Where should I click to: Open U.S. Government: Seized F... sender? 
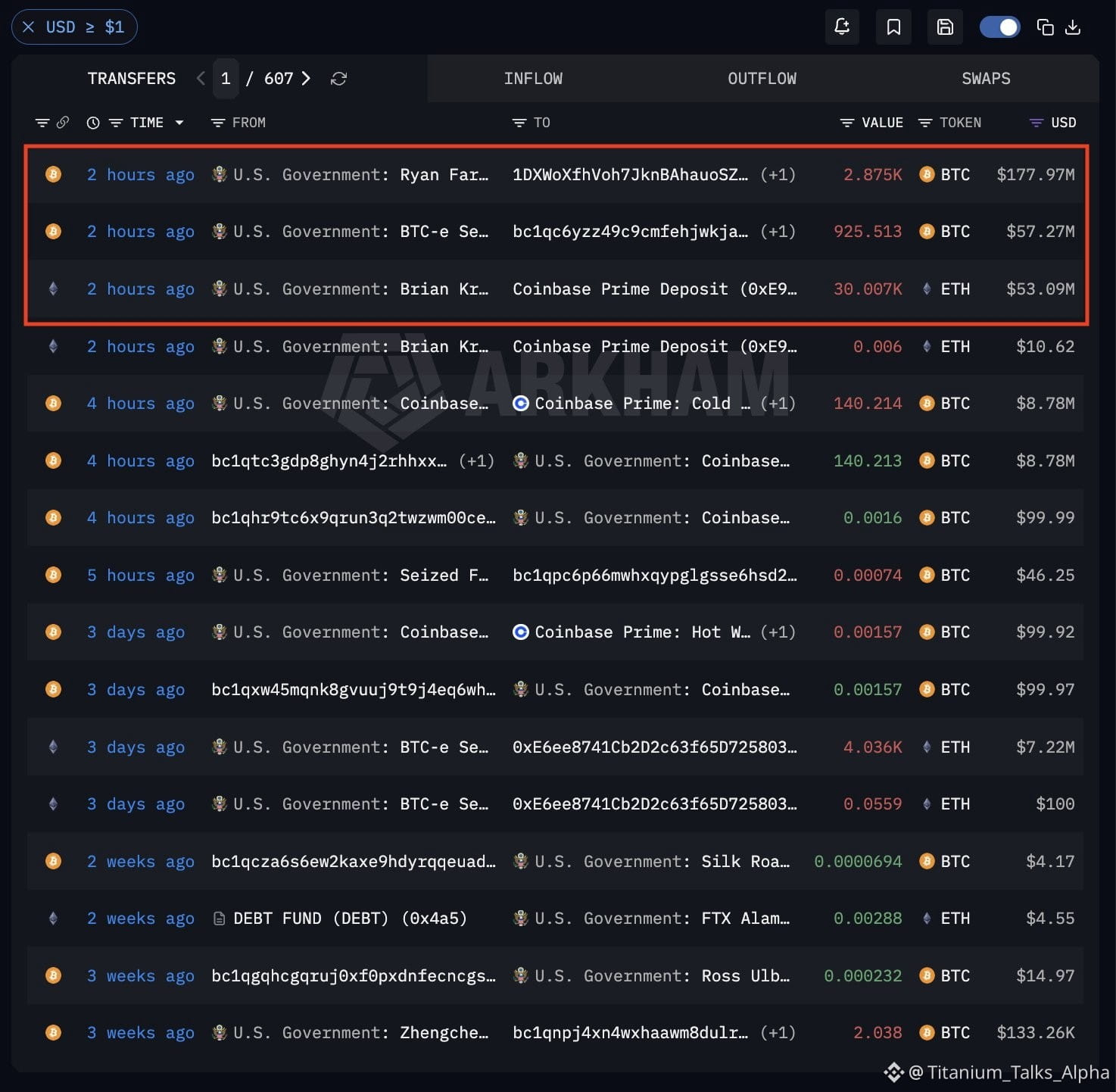(351, 575)
